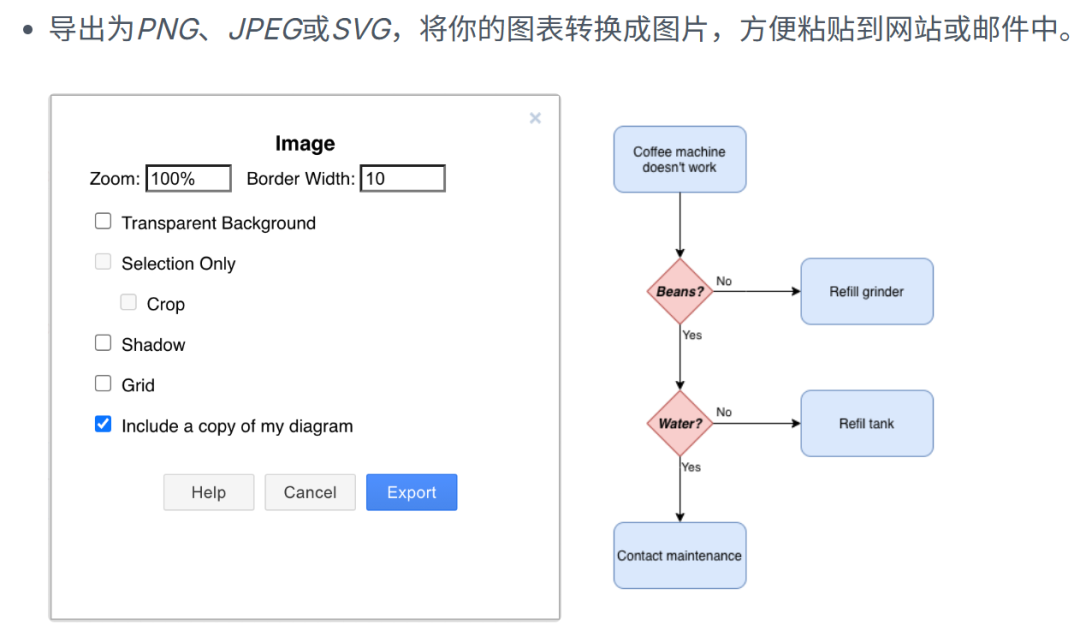Toggle the Crop checkbox
Image resolution: width=1080 pixels, height=642 pixels.
(x=128, y=303)
